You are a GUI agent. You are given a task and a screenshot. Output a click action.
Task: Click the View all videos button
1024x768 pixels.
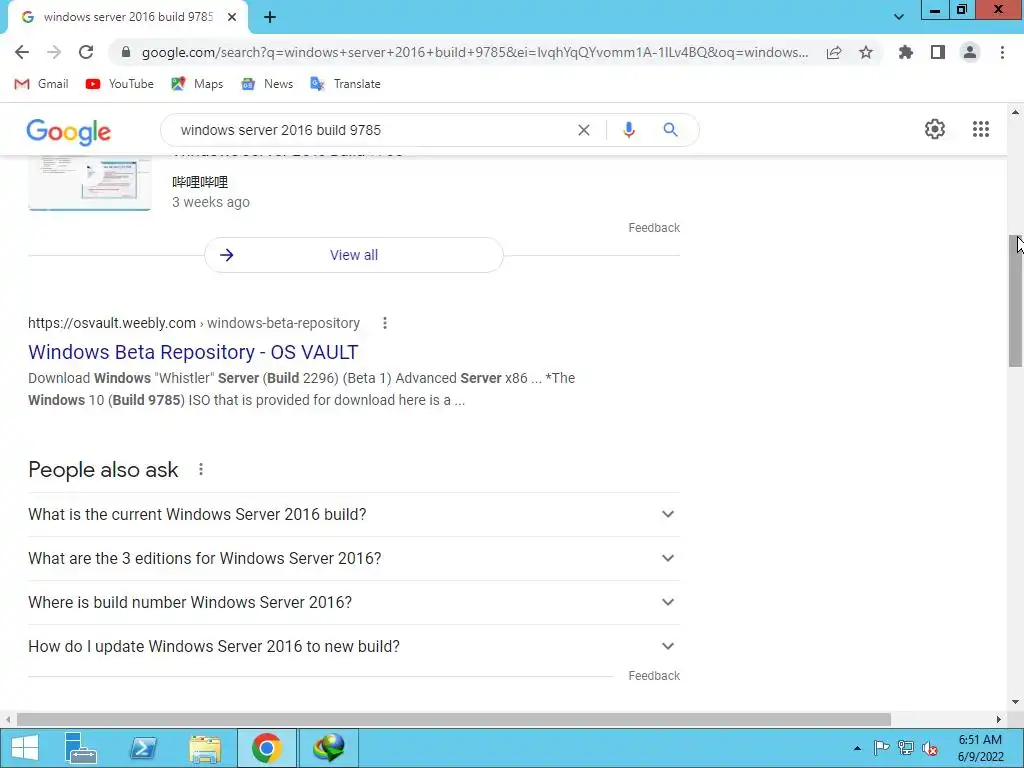click(354, 255)
